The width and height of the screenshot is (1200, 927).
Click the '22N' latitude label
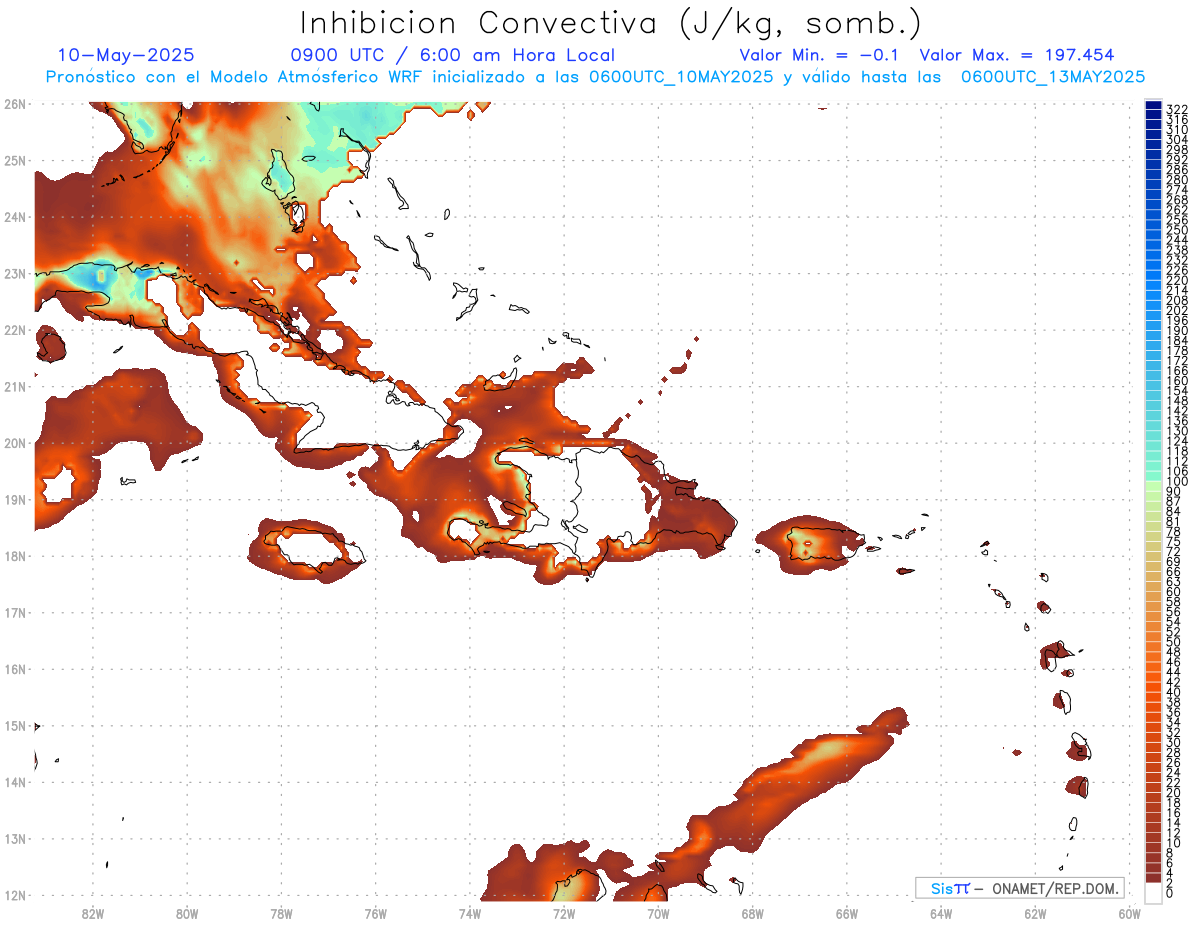[14, 330]
